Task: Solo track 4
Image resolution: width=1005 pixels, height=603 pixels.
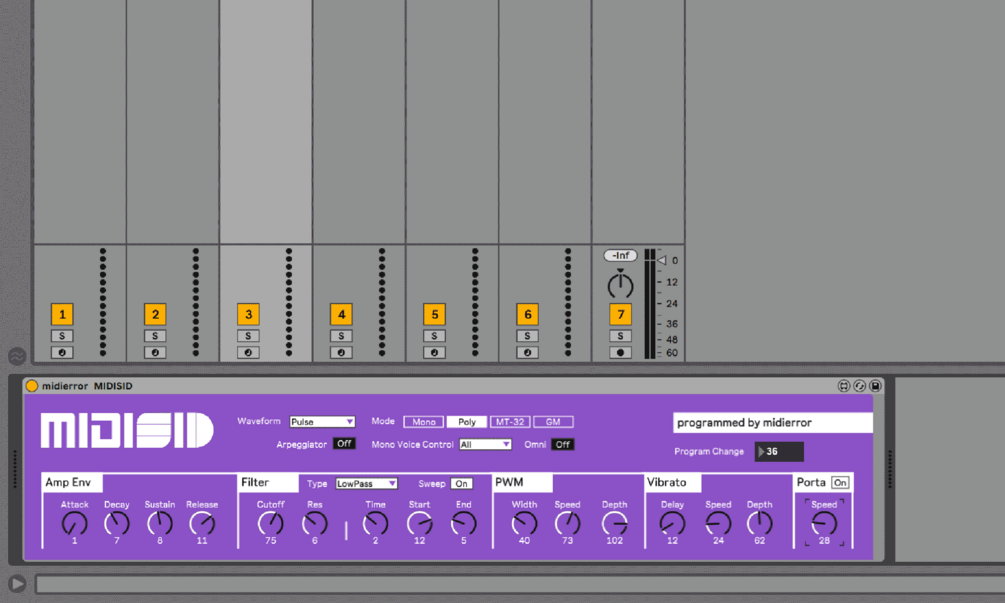Action: (341, 336)
